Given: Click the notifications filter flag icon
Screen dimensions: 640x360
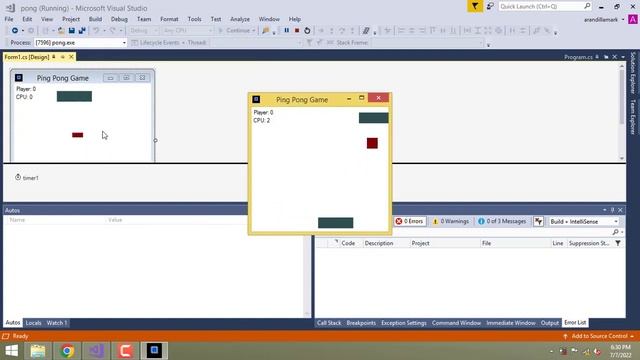Looking at the screenshot, I should click(475, 6).
